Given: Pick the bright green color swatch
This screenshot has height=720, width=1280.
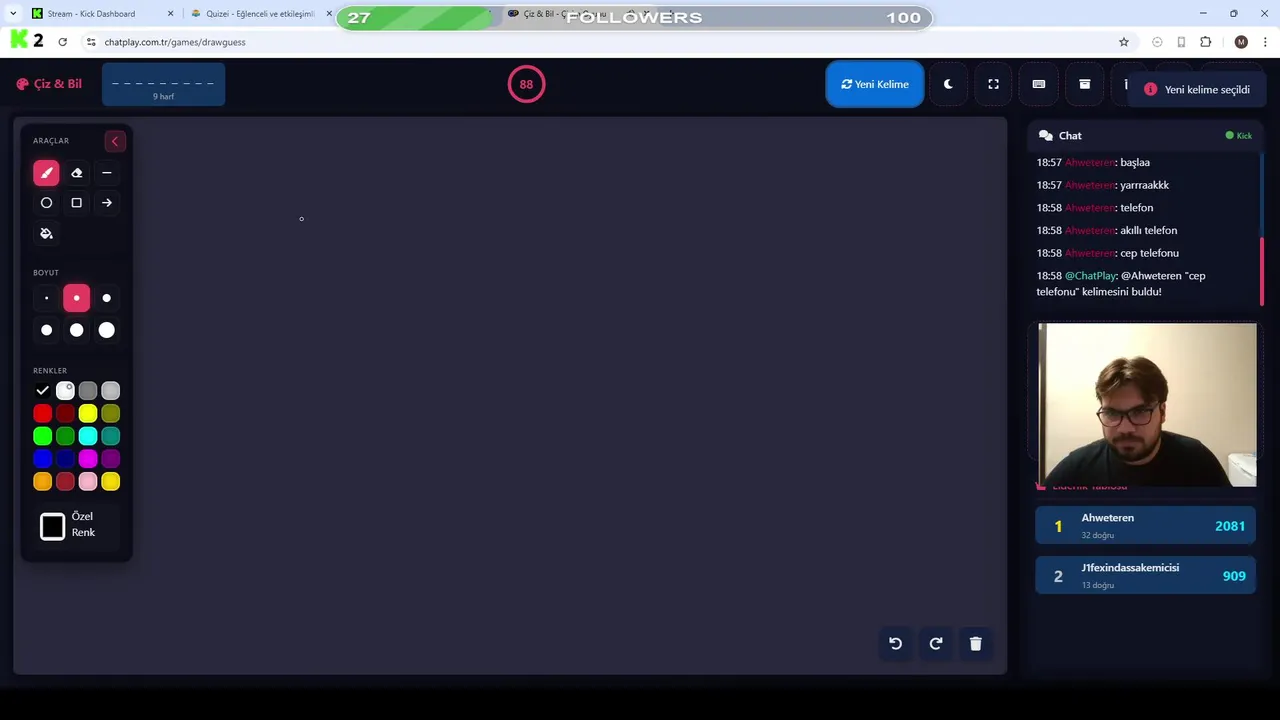Looking at the screenshot, I should click(x=42, y=436).
